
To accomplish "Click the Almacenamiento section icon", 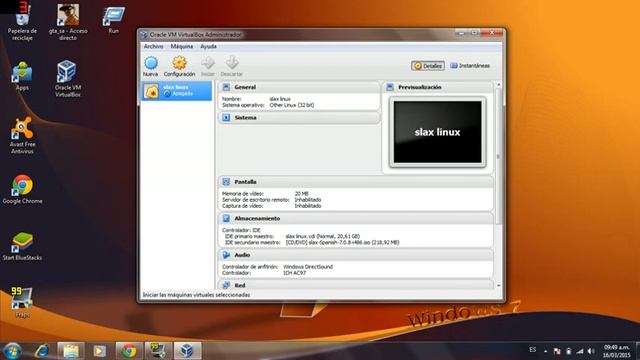I will [x=226, y=218].
